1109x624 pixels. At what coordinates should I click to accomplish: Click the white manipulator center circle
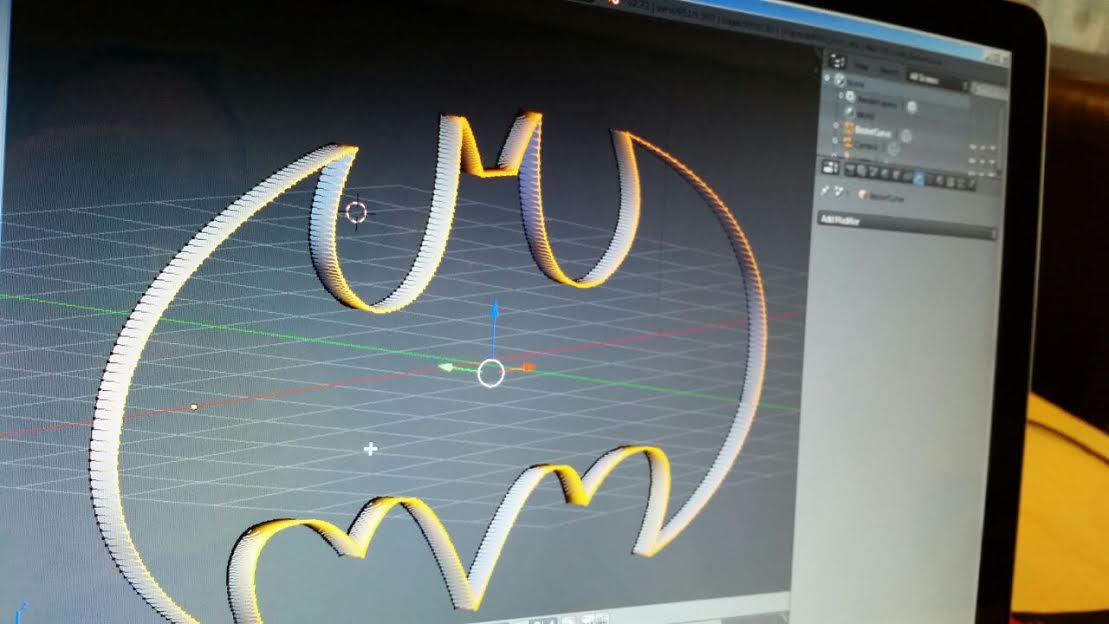coord(491,373)
